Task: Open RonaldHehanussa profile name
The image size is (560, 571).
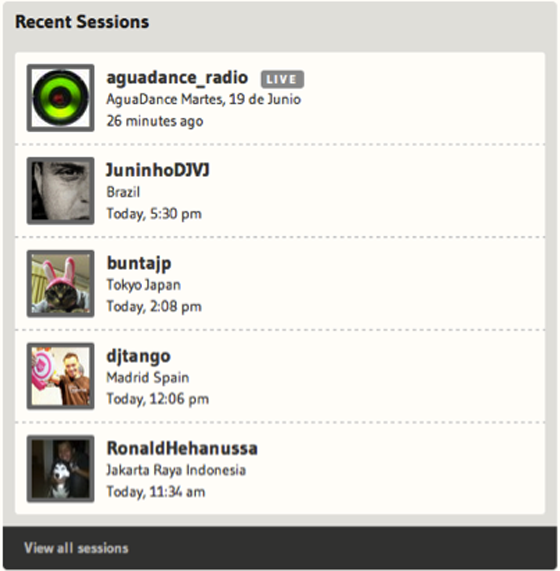Action: click(x=182, y=448)
